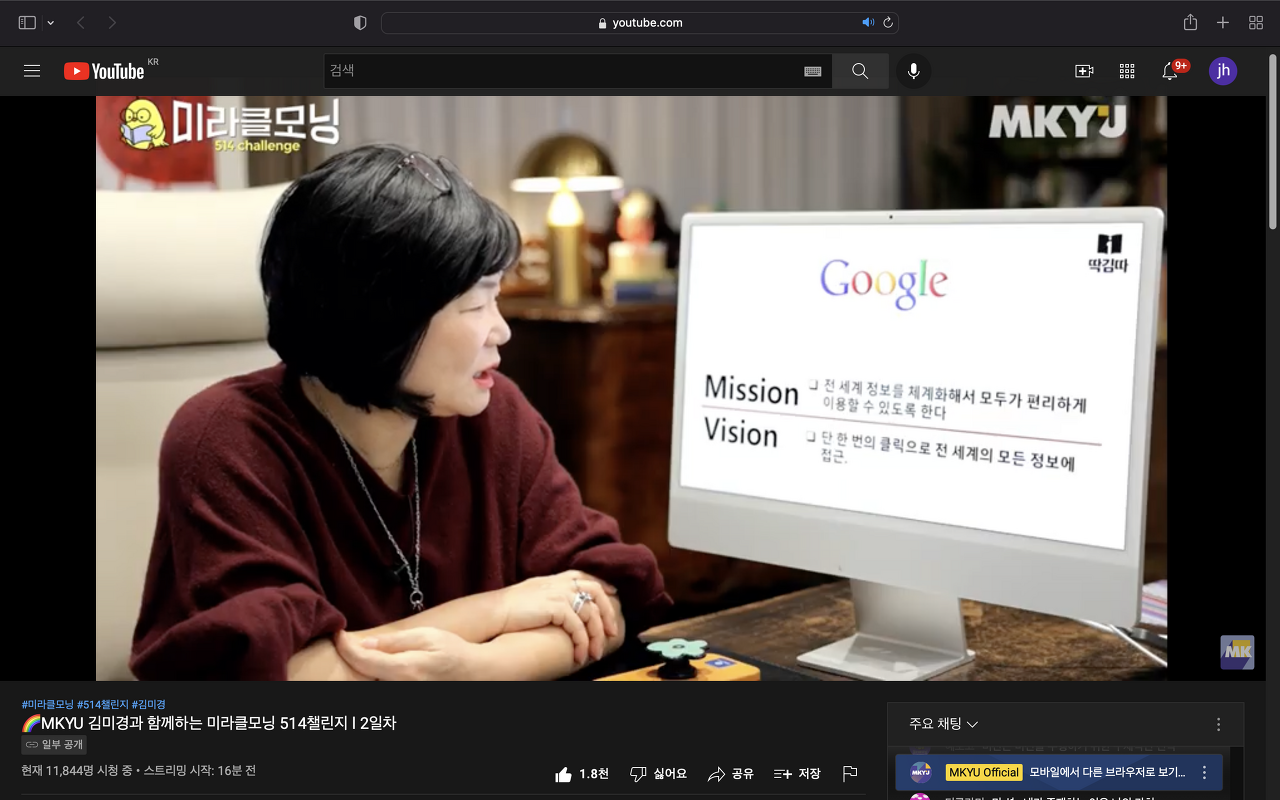This screenshot has height=800, width=1280.
Task: Open the YouTube guide hamburger menu
Action: click(x=32, y=71)
